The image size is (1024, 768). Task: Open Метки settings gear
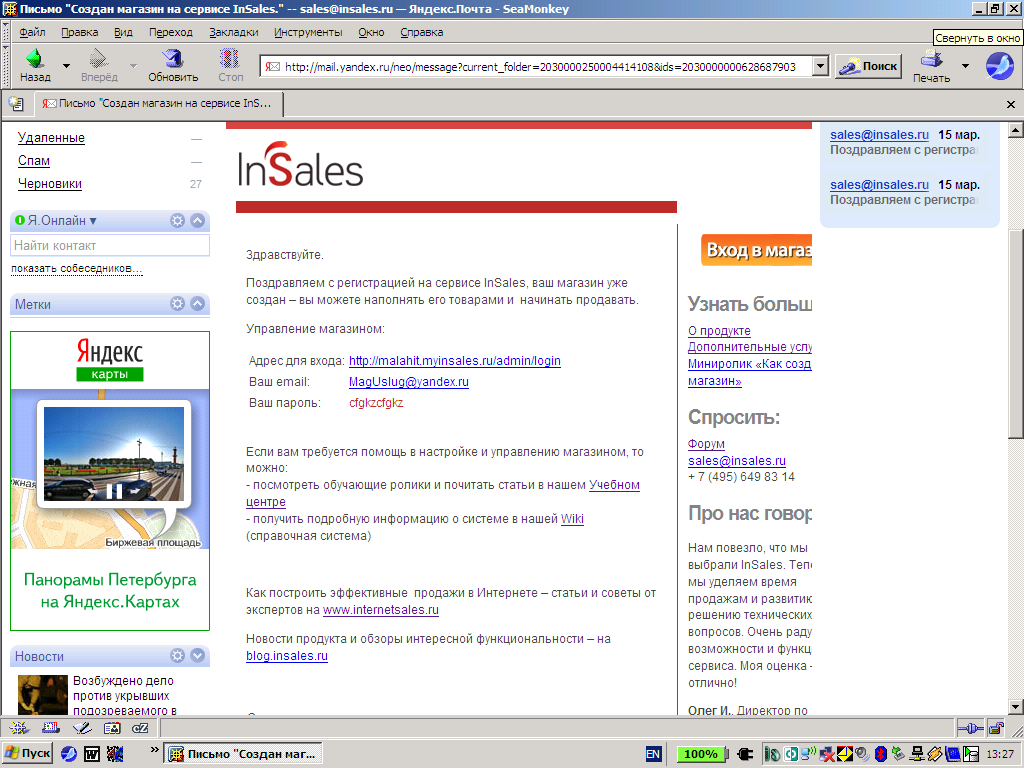click(177, 304)
